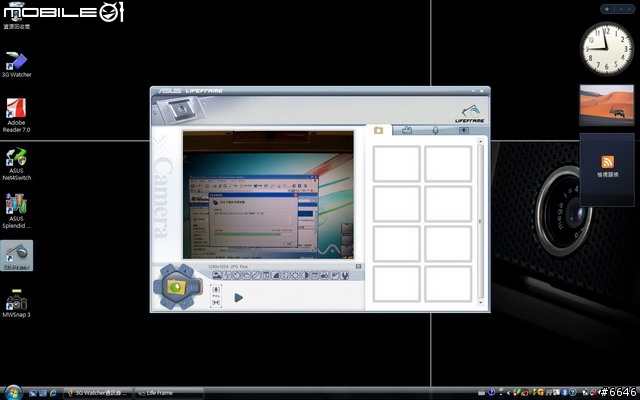Click the circular timer icon in LifeFrame toolbar
The height and width of the screenshot is (400, 640).
coord(236,276)
